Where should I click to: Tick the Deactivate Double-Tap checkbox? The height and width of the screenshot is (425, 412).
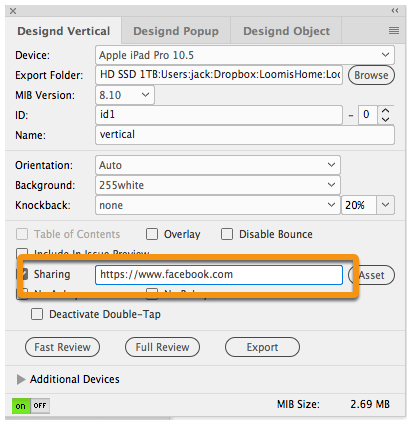tap(37, 314)
